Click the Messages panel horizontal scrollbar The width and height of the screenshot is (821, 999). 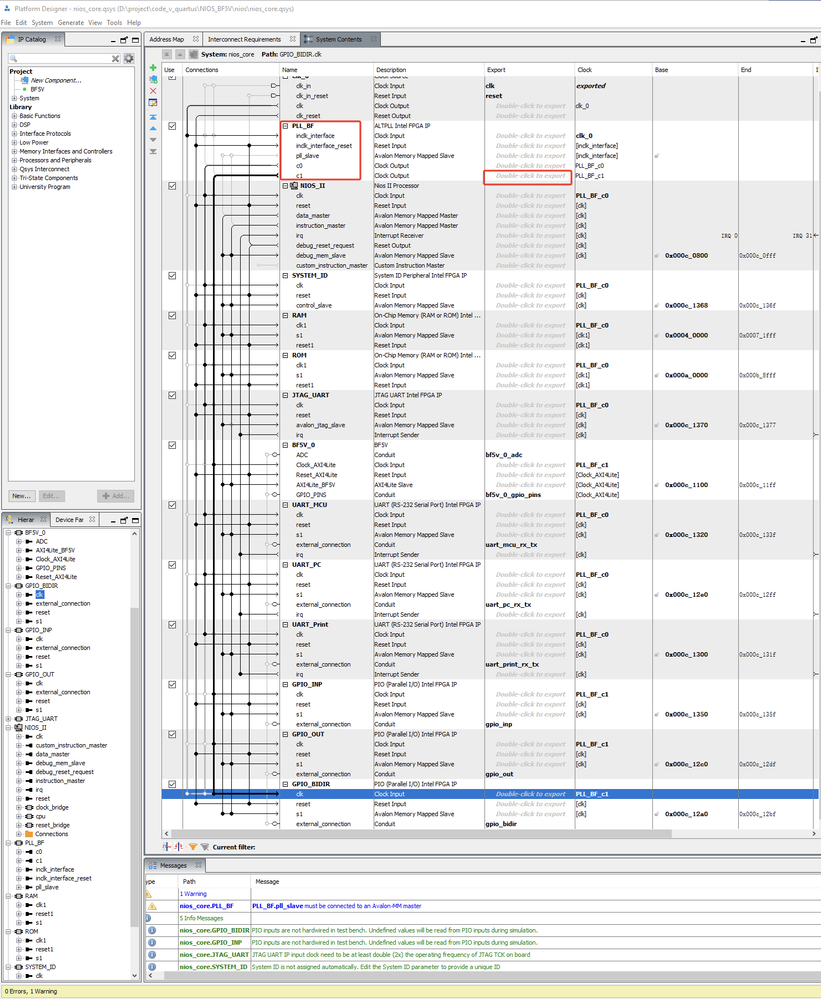tap(490, 975)
